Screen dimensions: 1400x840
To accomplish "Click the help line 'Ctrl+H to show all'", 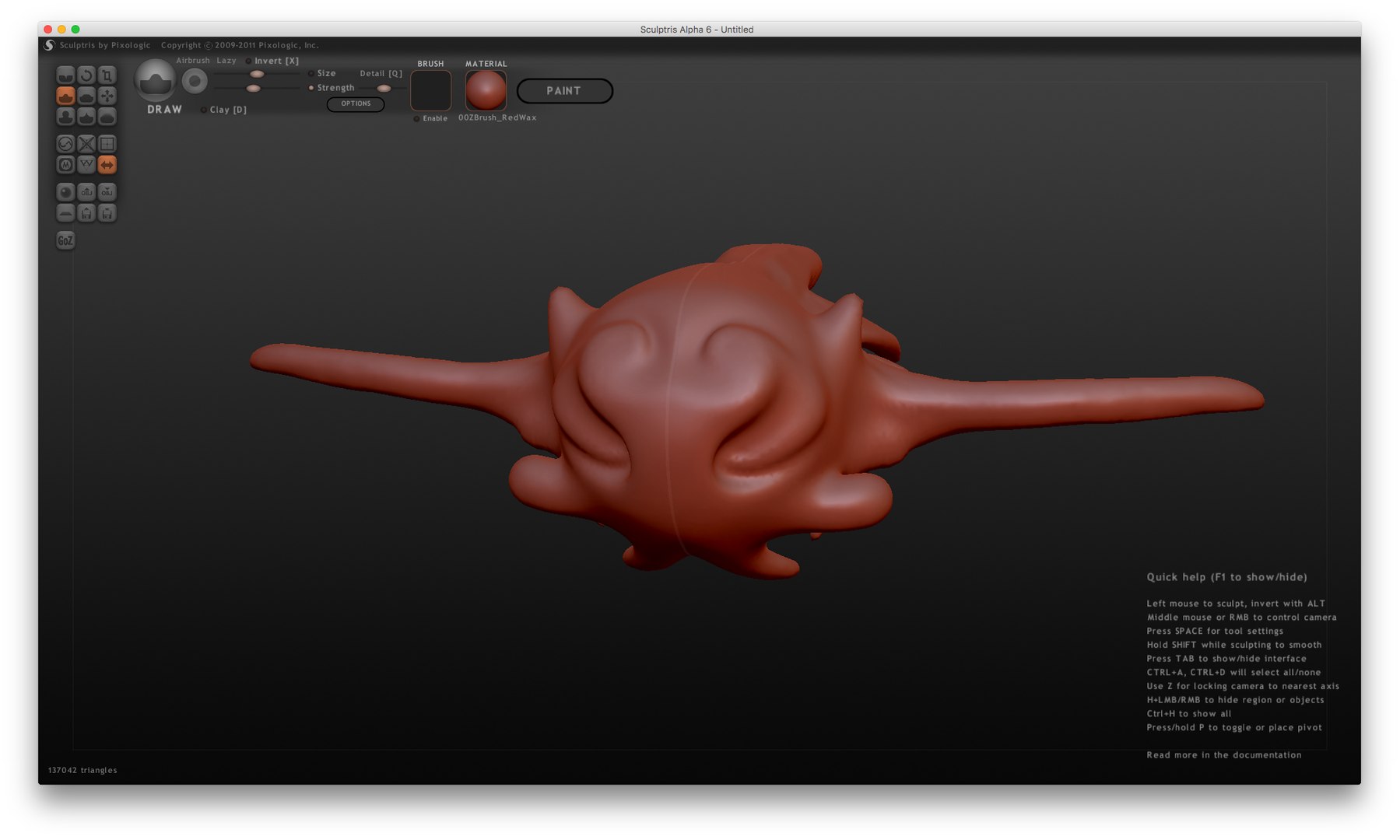I will 1188,713.
